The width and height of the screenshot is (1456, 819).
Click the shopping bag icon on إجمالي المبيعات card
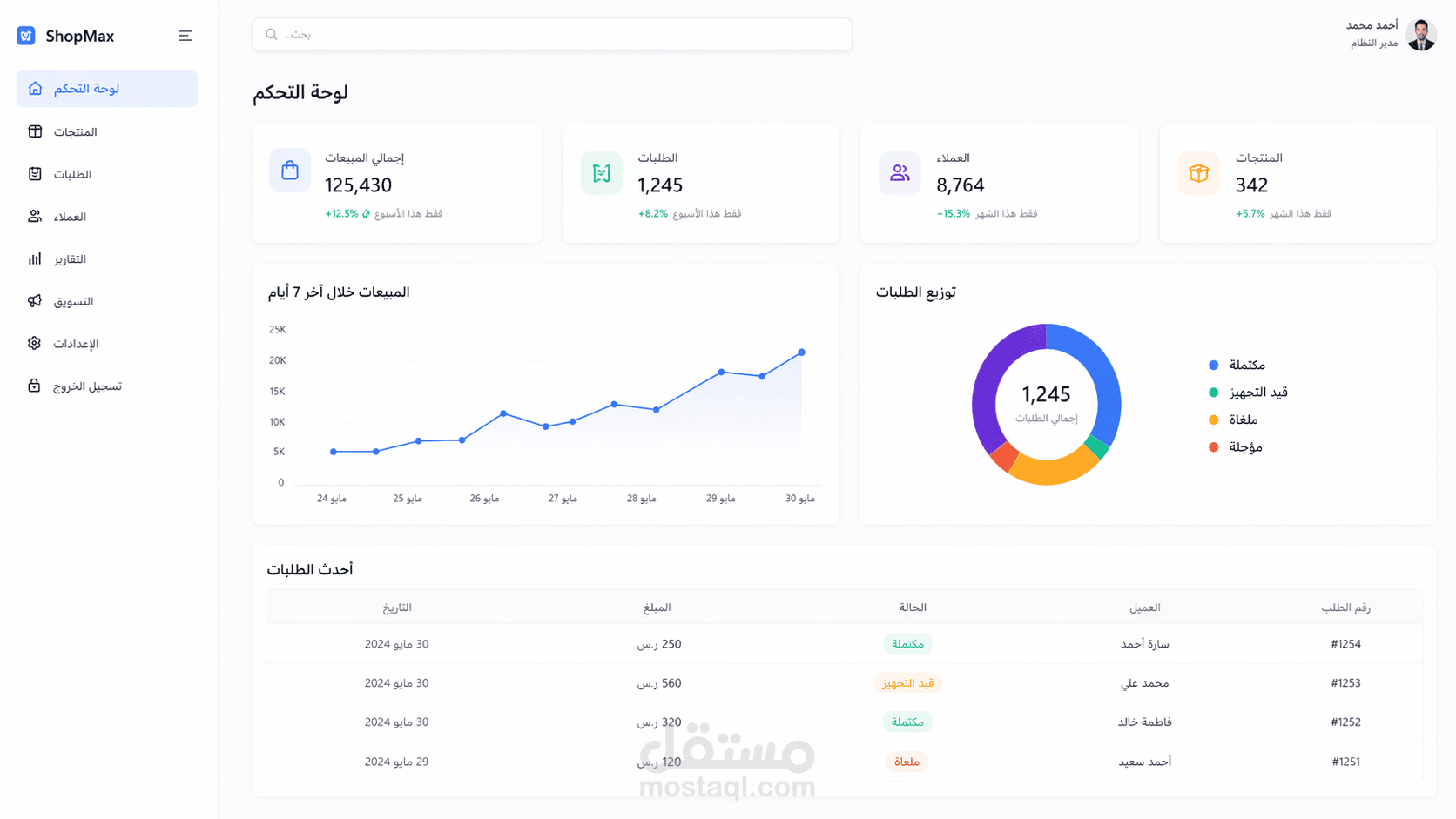pos(290,171)
